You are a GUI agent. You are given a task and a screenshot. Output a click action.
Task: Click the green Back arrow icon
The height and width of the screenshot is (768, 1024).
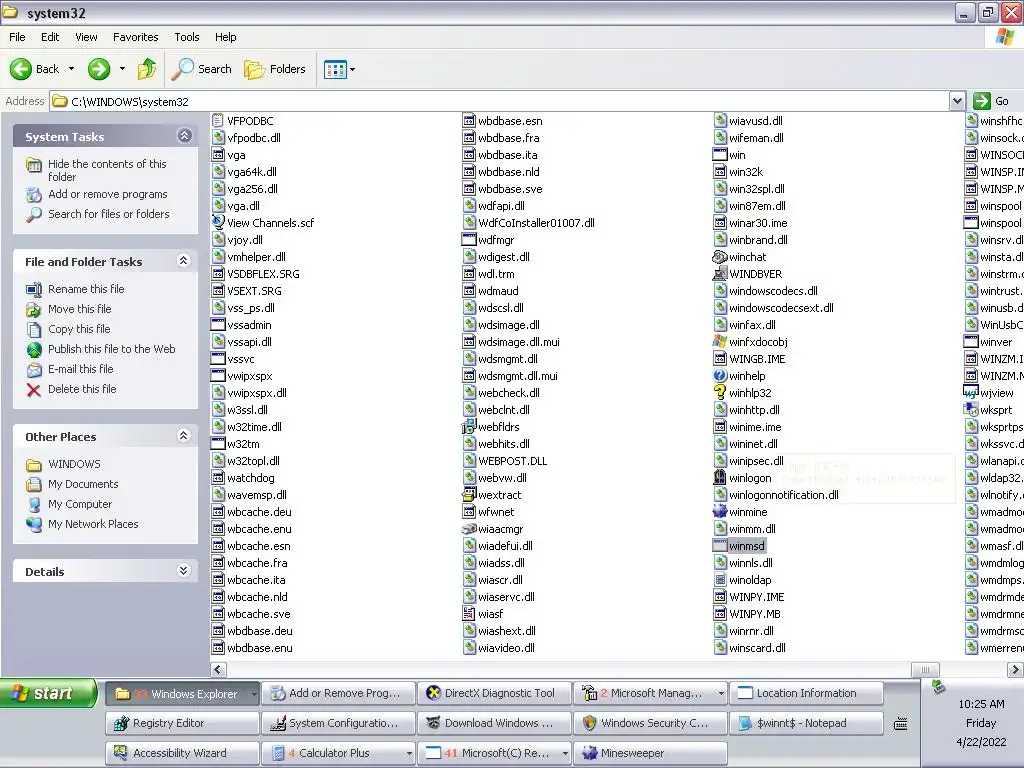pos(21,69)
